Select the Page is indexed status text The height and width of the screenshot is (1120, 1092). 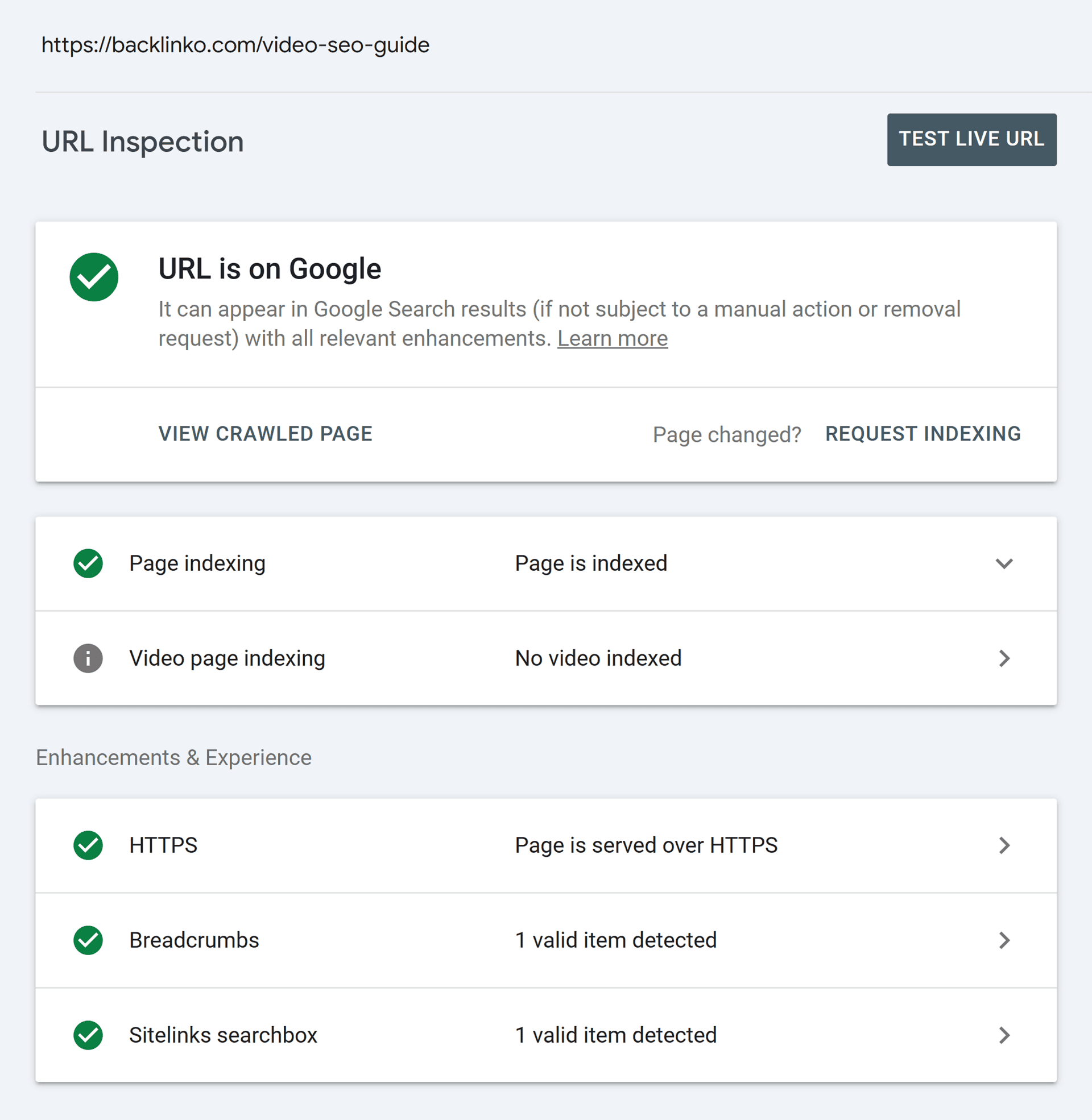tap(591, 563)
